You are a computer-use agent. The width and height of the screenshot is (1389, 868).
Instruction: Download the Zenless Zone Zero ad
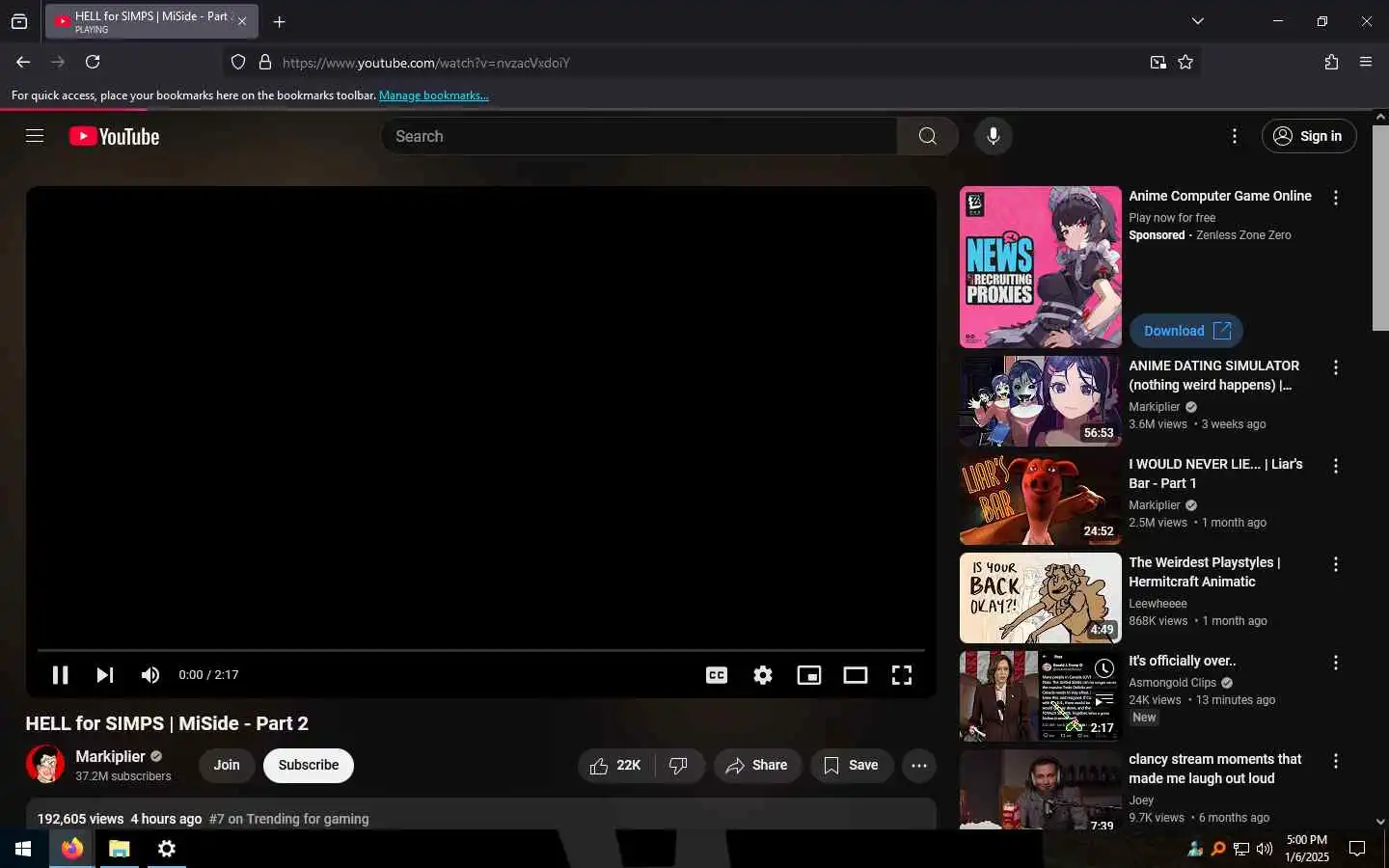click(x=1186, y=331)
